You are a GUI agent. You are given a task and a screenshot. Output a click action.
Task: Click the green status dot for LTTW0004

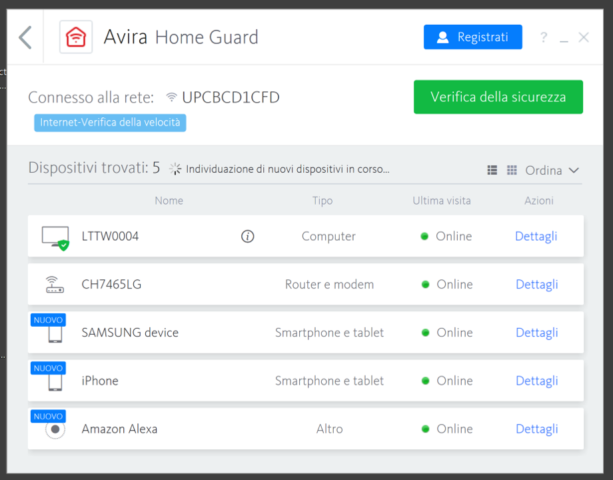(424, 236)
